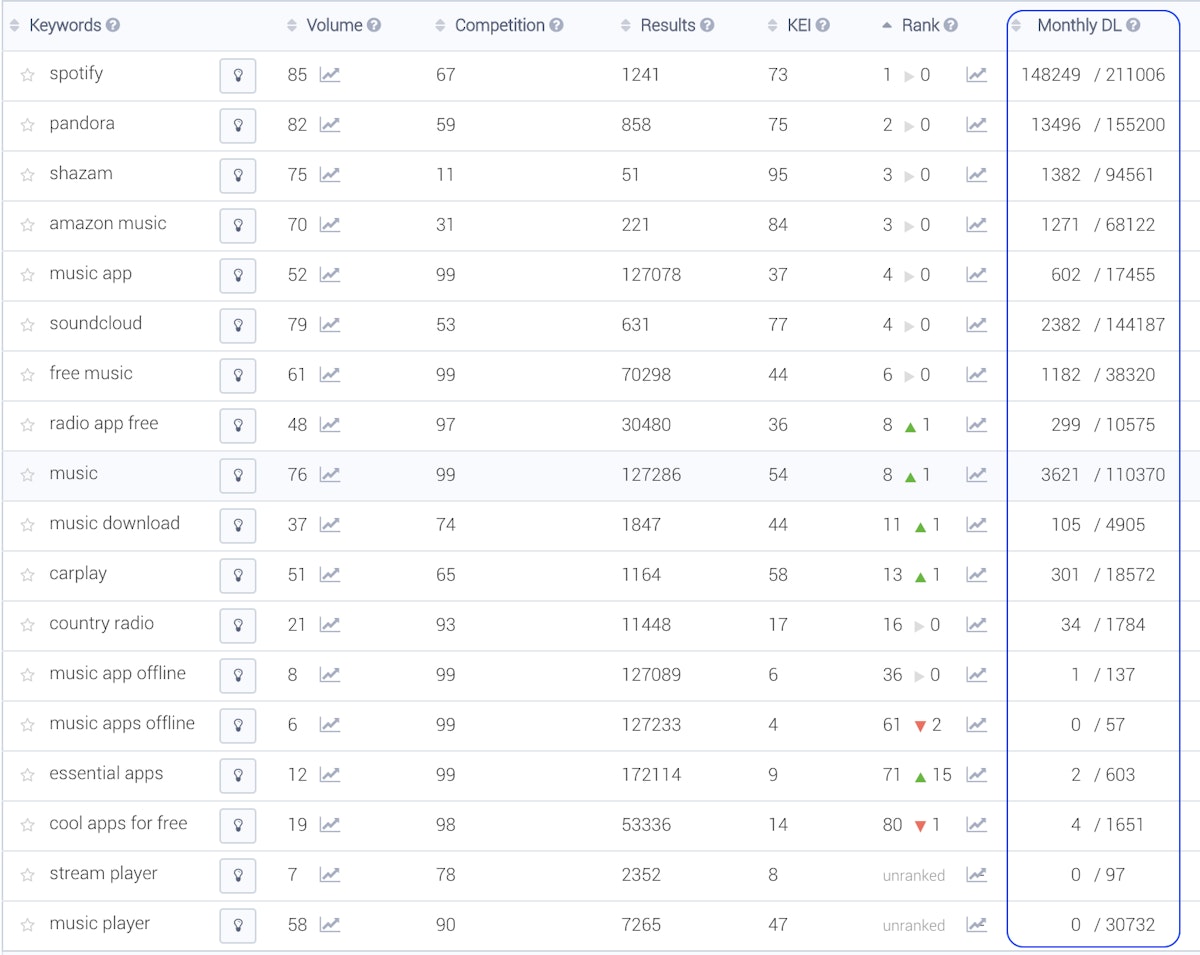
Task: Click the lightbulb suggestions icon for spotify
Action: [x=237, y=75]
